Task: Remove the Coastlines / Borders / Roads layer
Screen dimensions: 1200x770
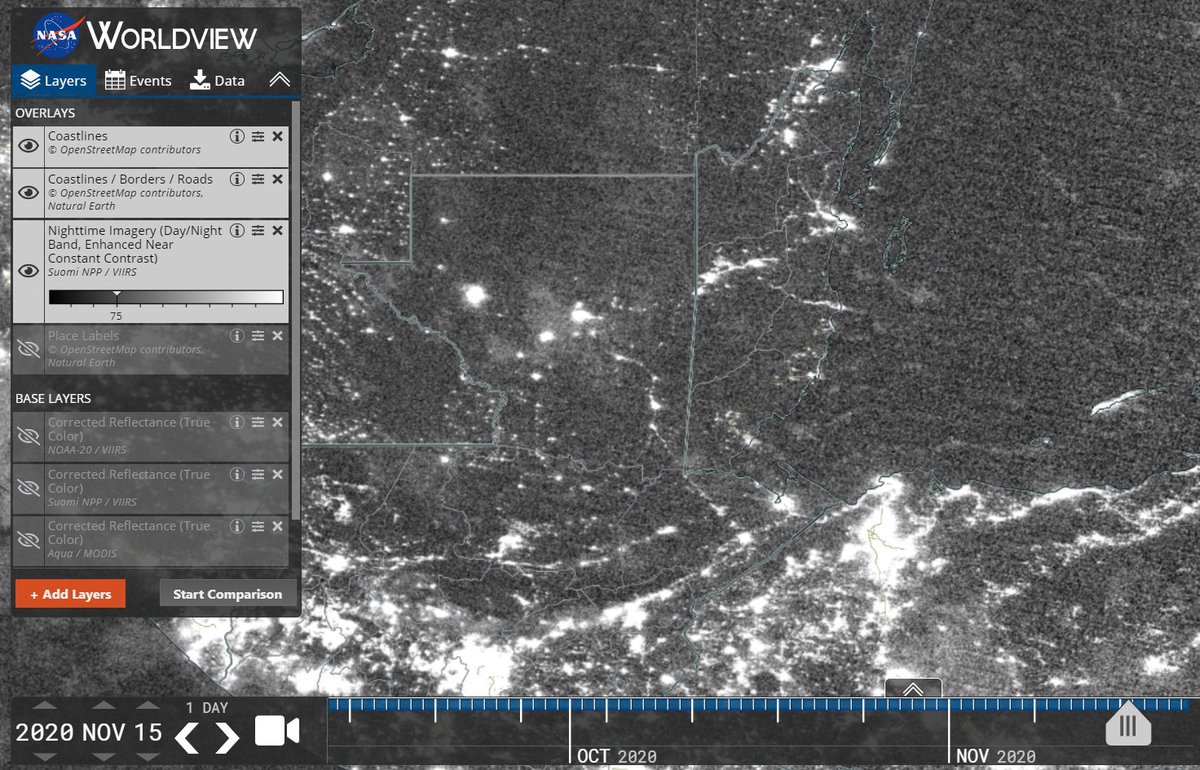Action: point(278,179)
